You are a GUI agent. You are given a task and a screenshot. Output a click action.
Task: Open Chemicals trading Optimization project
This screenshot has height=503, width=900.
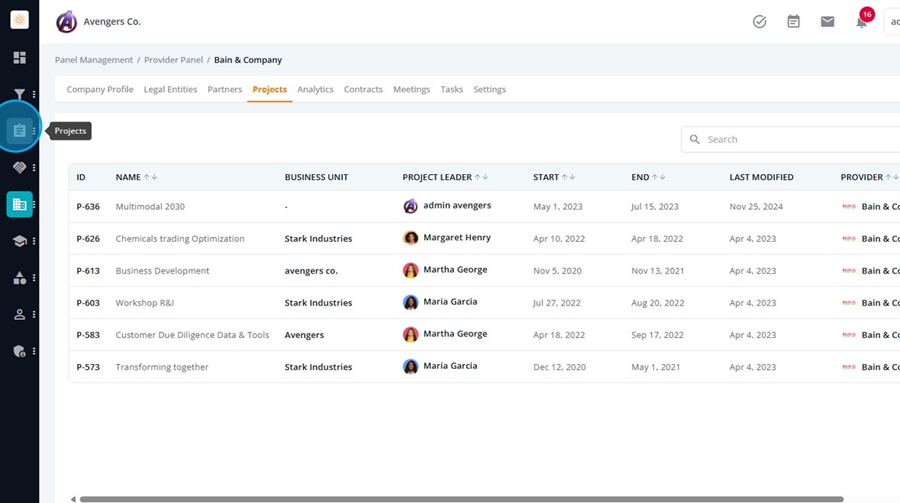pos(180,239)
